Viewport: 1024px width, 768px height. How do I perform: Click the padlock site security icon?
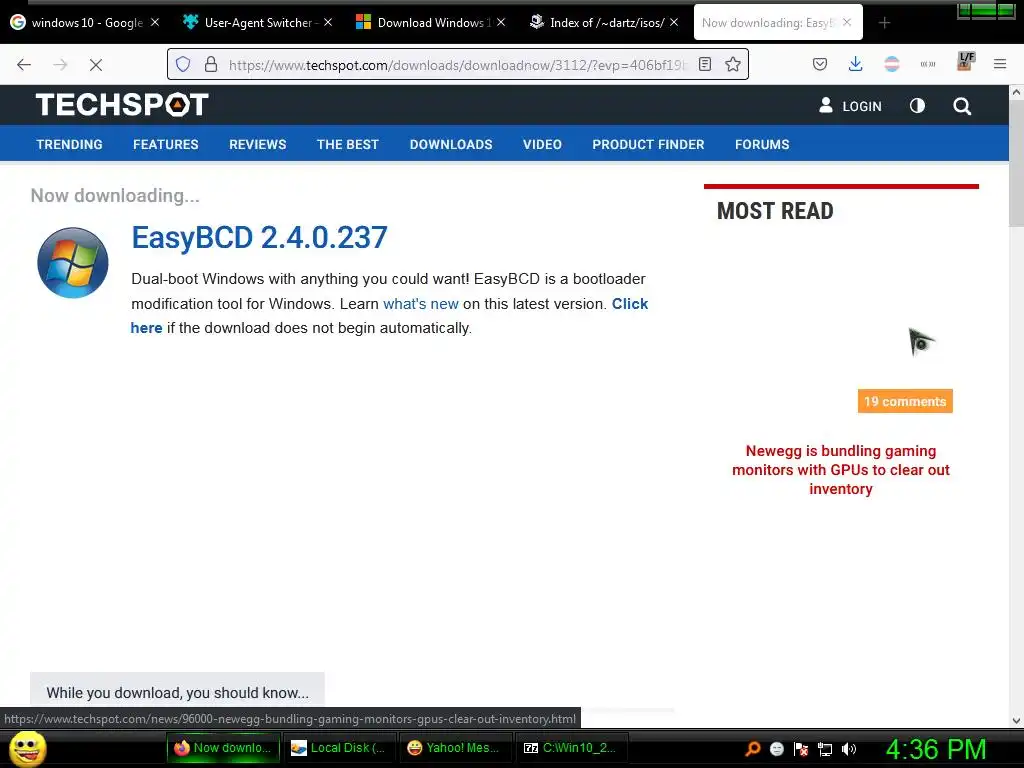tap(210, 64)
